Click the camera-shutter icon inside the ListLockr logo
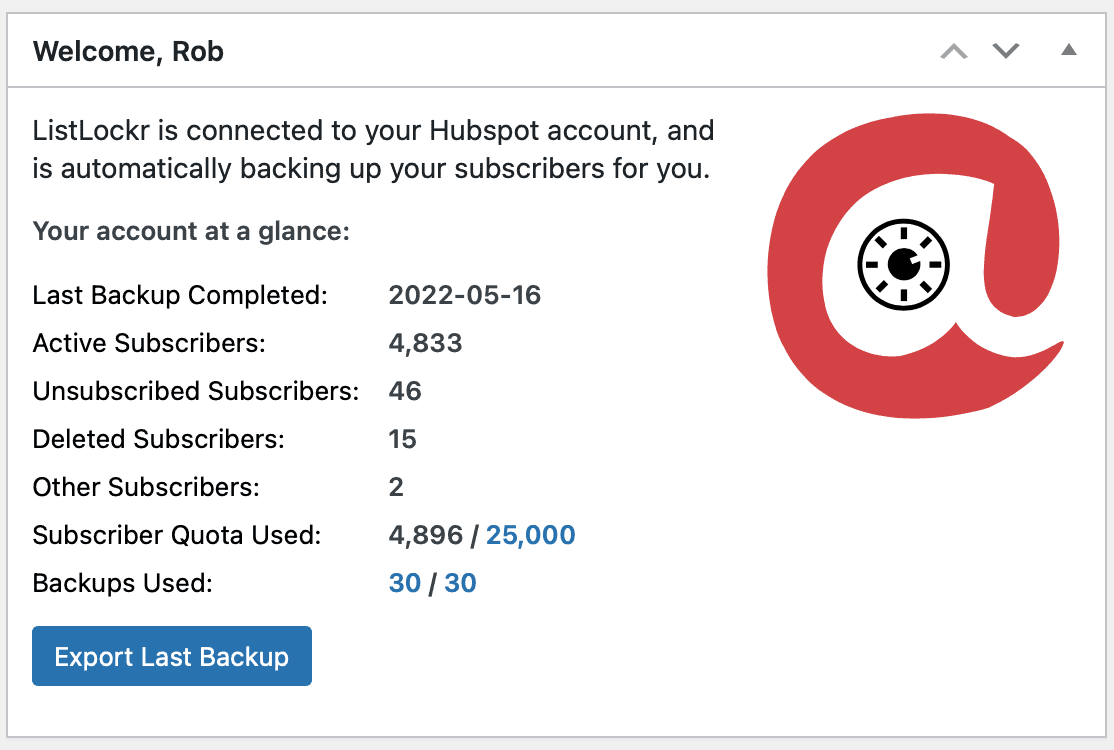 903,263
